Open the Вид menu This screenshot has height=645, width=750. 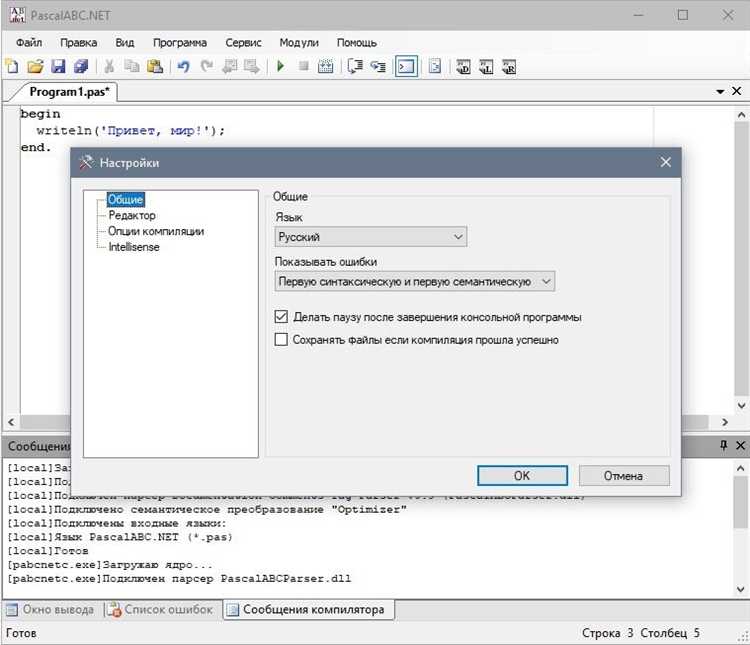[x=125, y=43]
